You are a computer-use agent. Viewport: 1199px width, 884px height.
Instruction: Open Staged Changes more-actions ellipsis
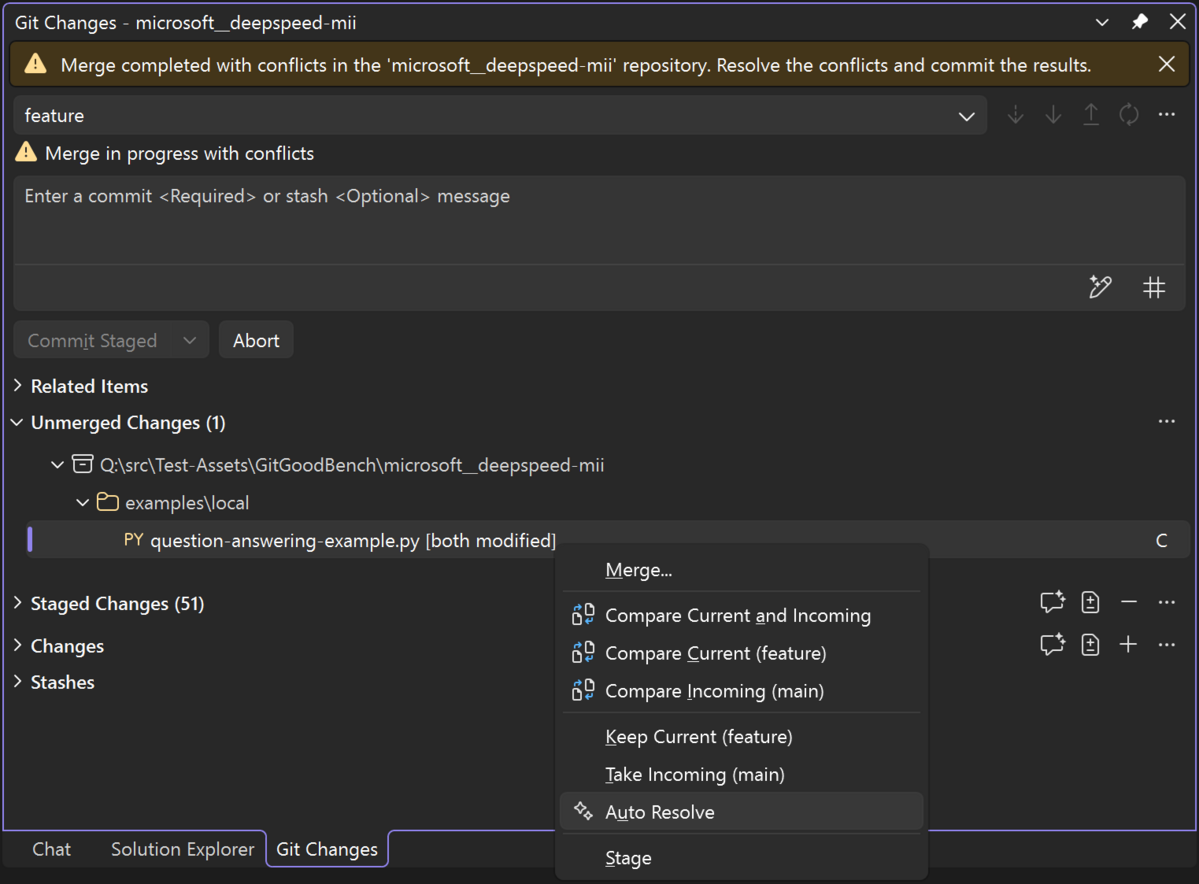(1166, 602)
